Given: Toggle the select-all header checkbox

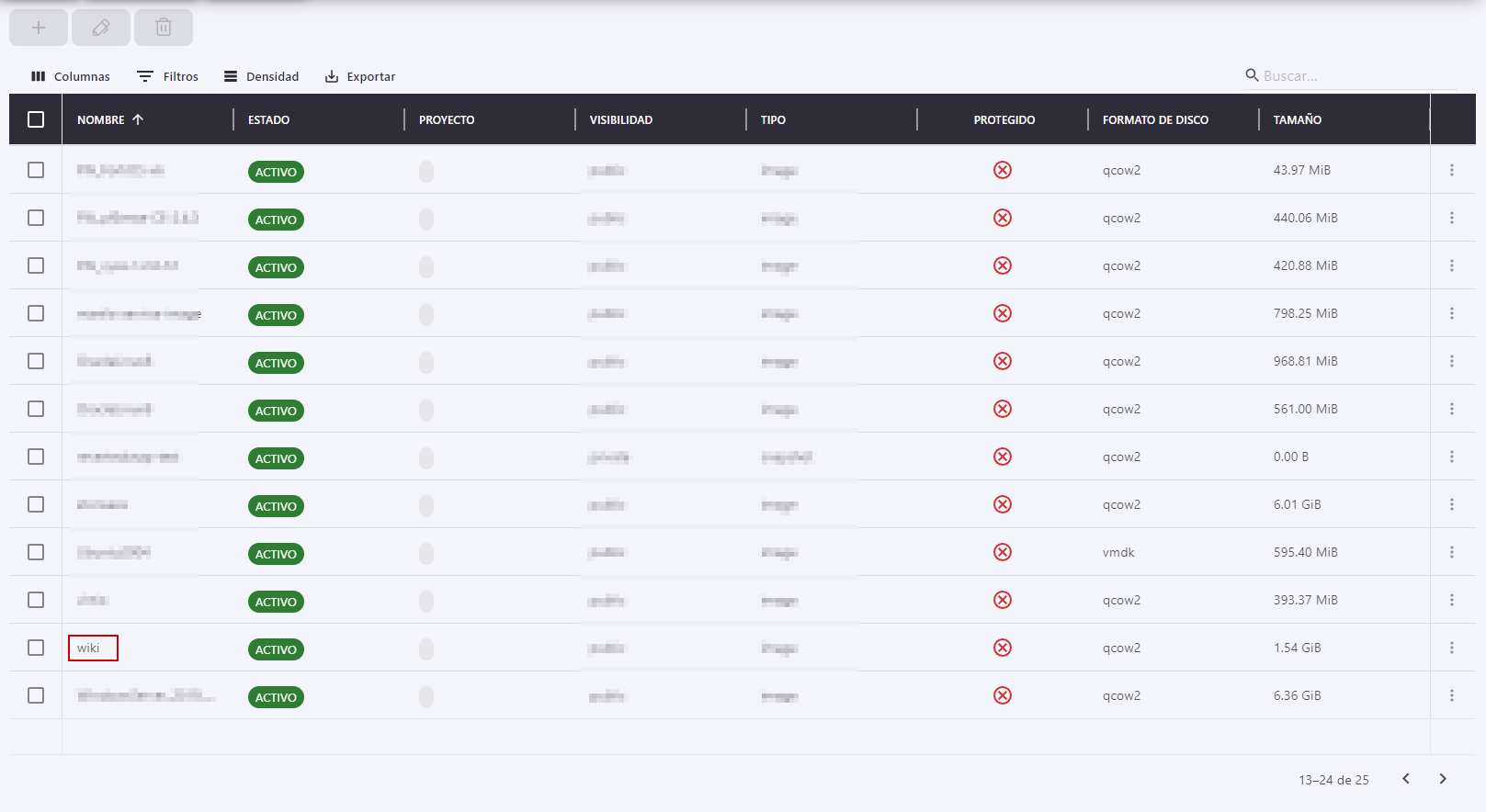Looking at the screenshot, I should point(36,119).
